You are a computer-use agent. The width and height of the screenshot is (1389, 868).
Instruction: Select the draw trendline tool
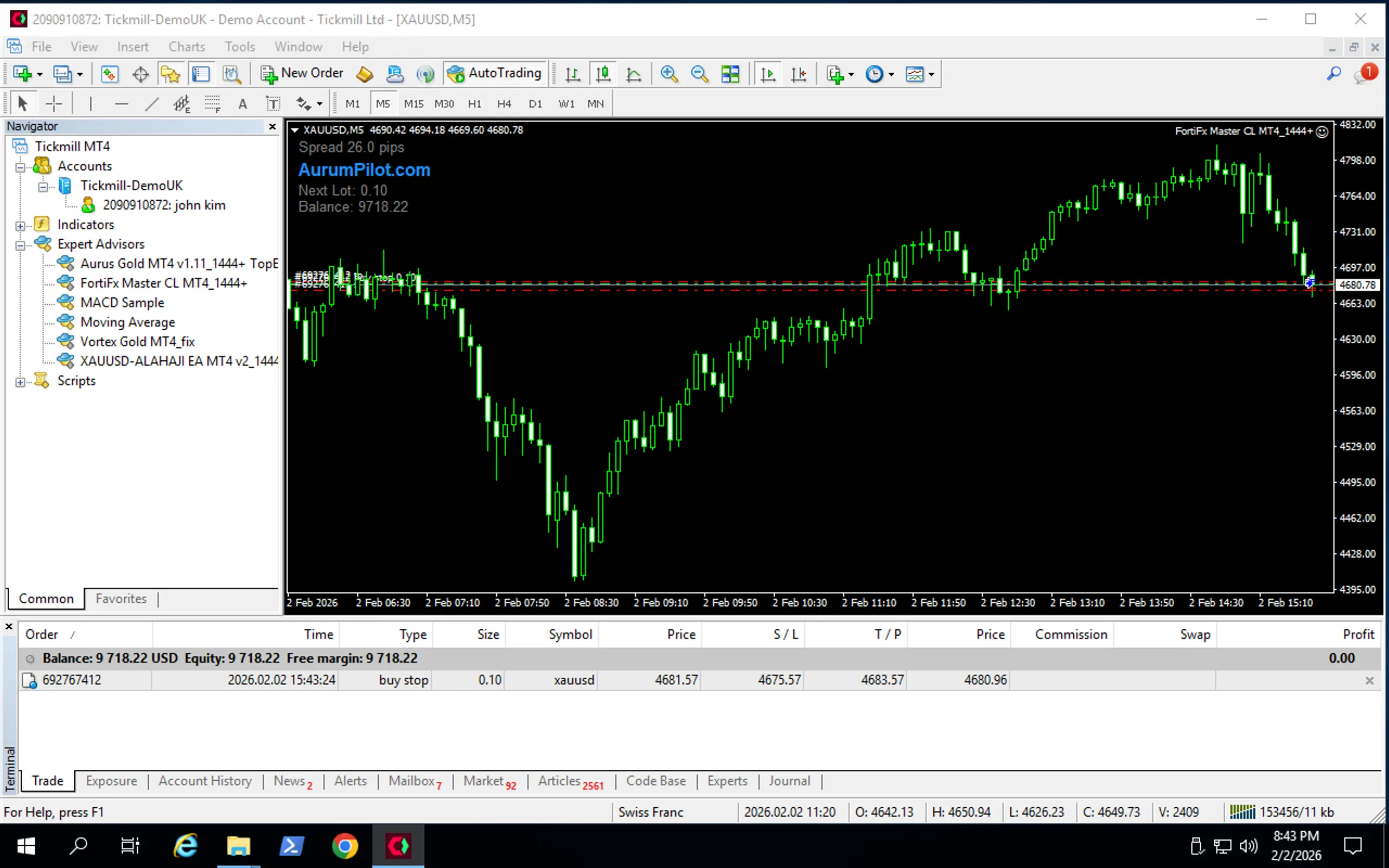[x=151, y=104]
